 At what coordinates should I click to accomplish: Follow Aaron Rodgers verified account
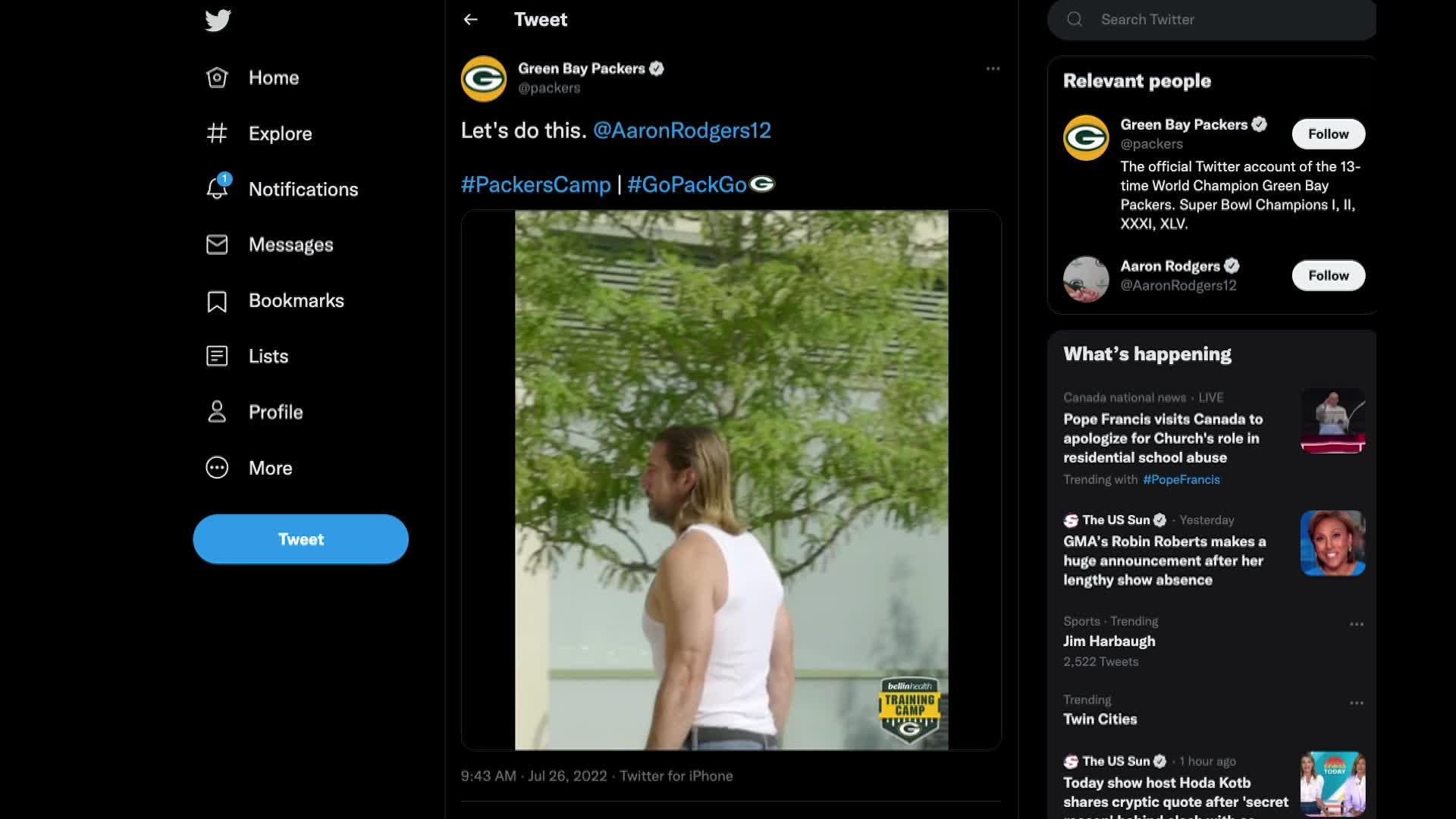click(x=1328, y=275)
